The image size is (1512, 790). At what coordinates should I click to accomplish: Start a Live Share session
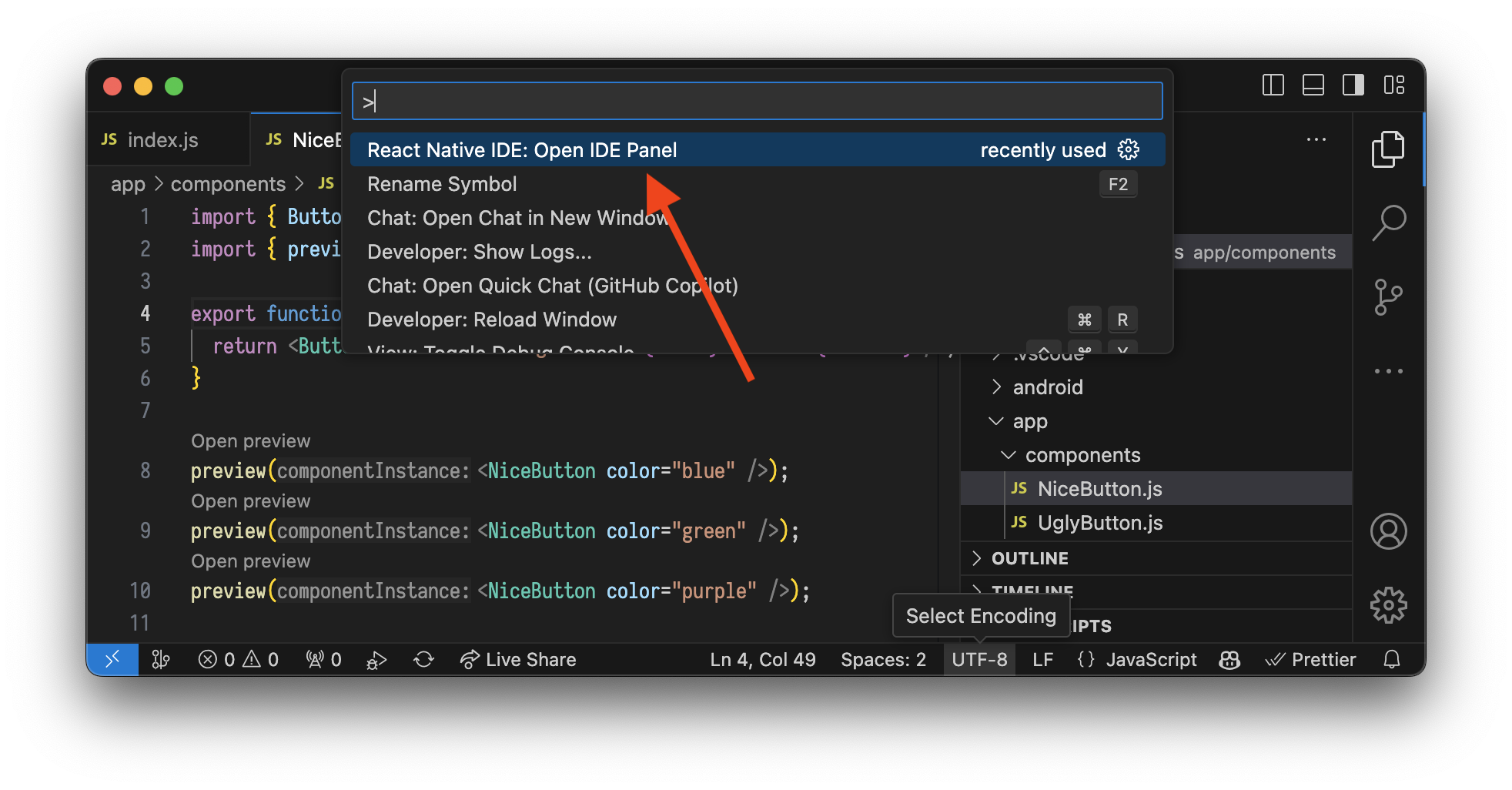coord(517,659)
